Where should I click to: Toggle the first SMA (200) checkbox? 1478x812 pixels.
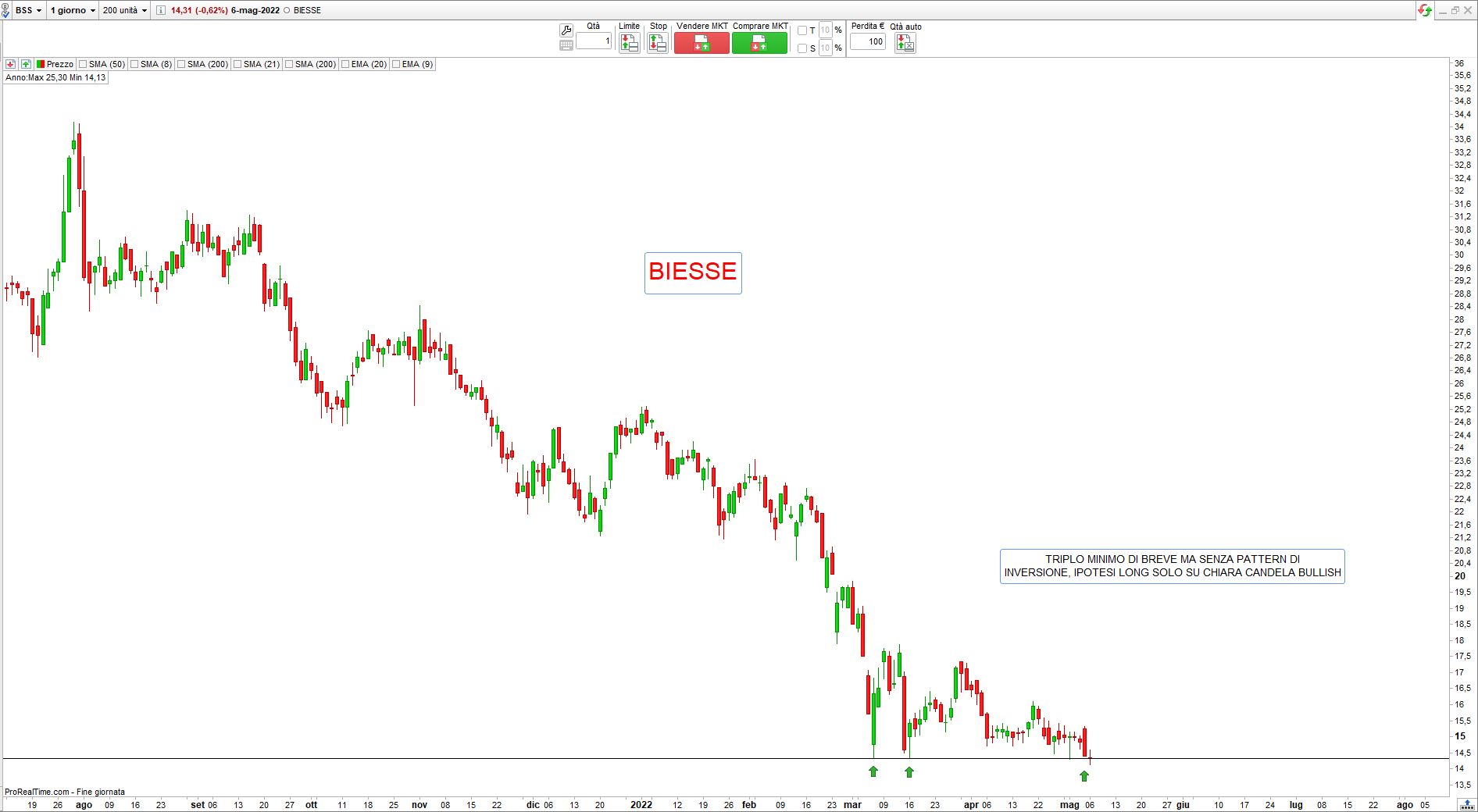(x=181, y=64)
